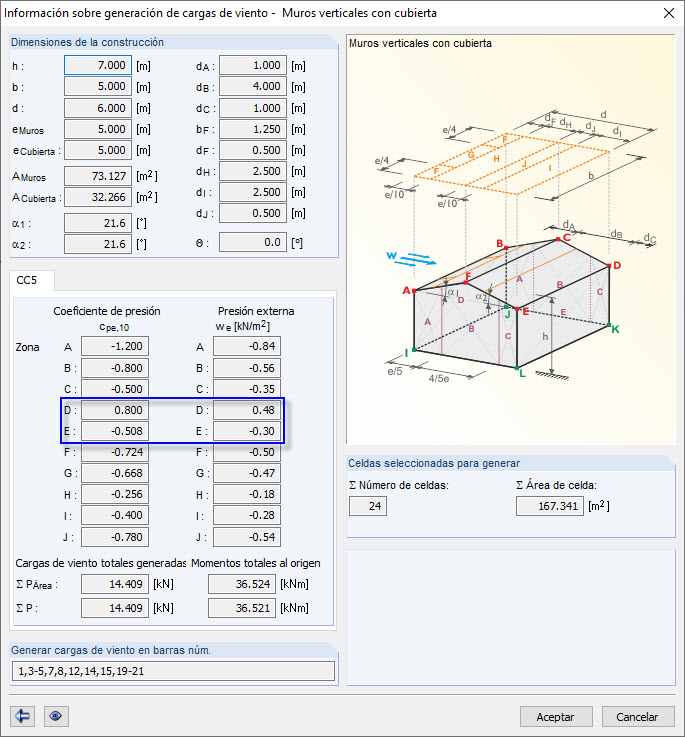685x737 pixels.
Task: Select the α2 angle field
Action: pos(98,244)
